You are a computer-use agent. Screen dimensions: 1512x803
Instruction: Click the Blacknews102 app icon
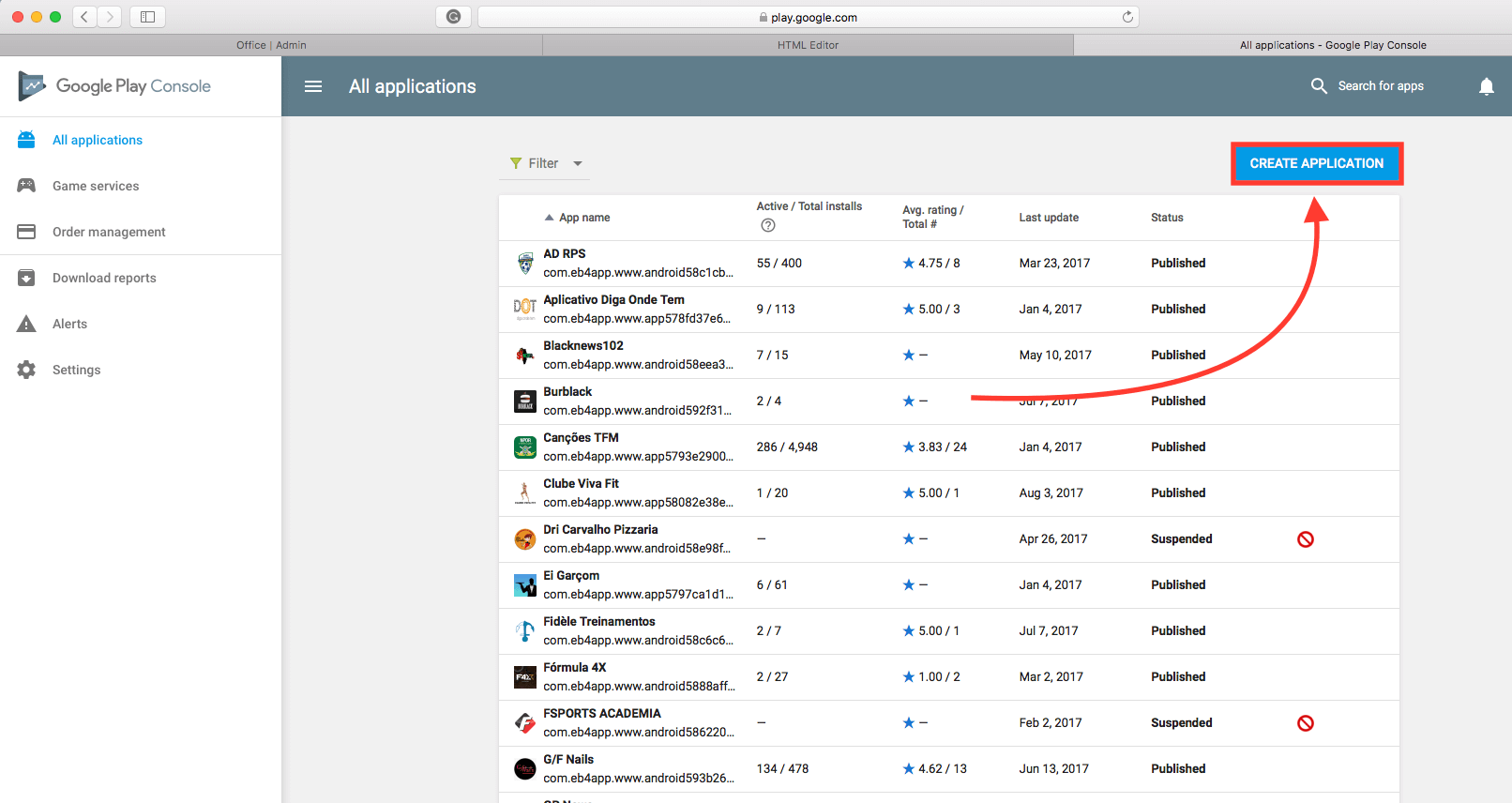(x=525, y=356)
